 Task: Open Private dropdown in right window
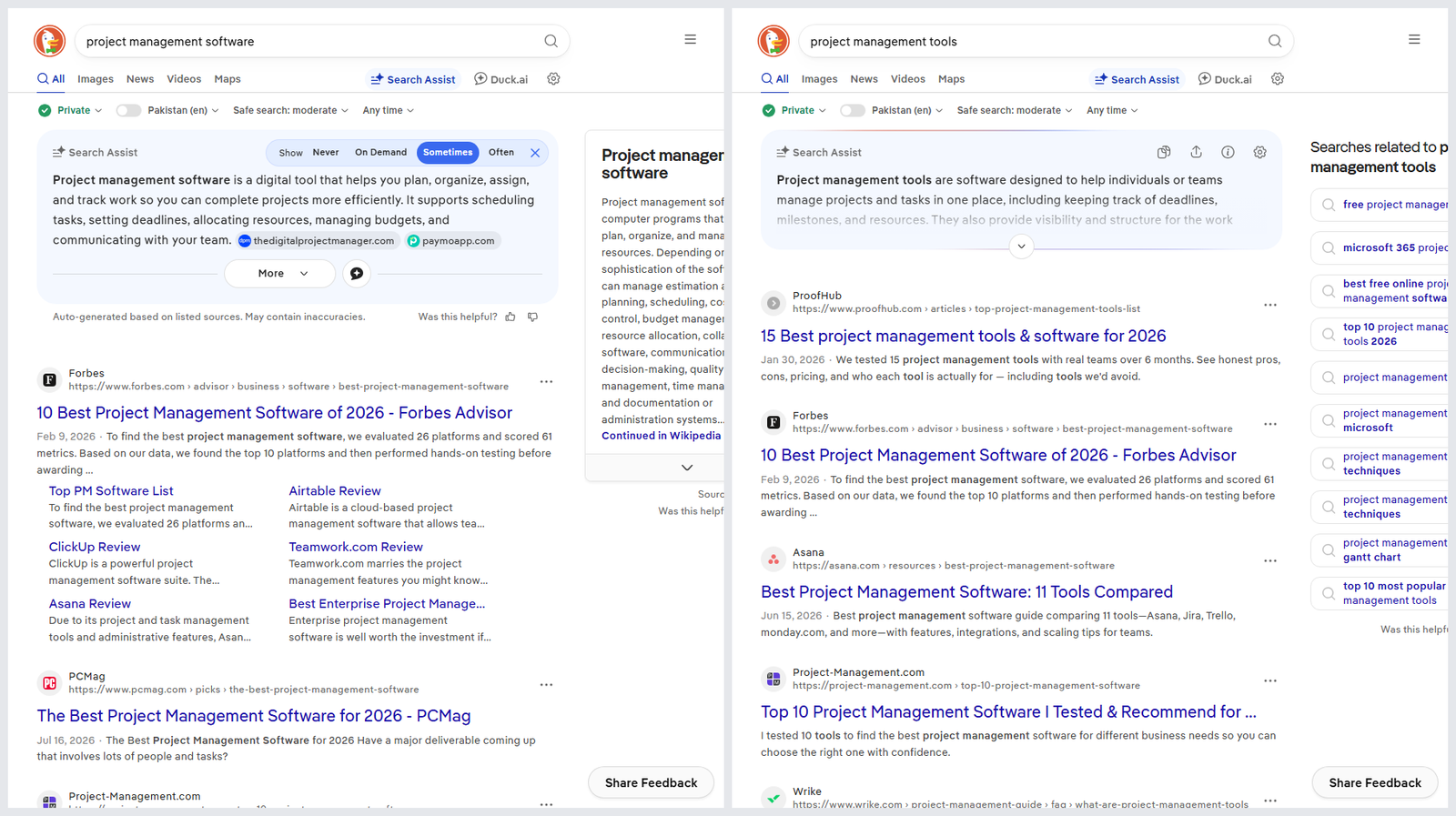pos(795,110)
